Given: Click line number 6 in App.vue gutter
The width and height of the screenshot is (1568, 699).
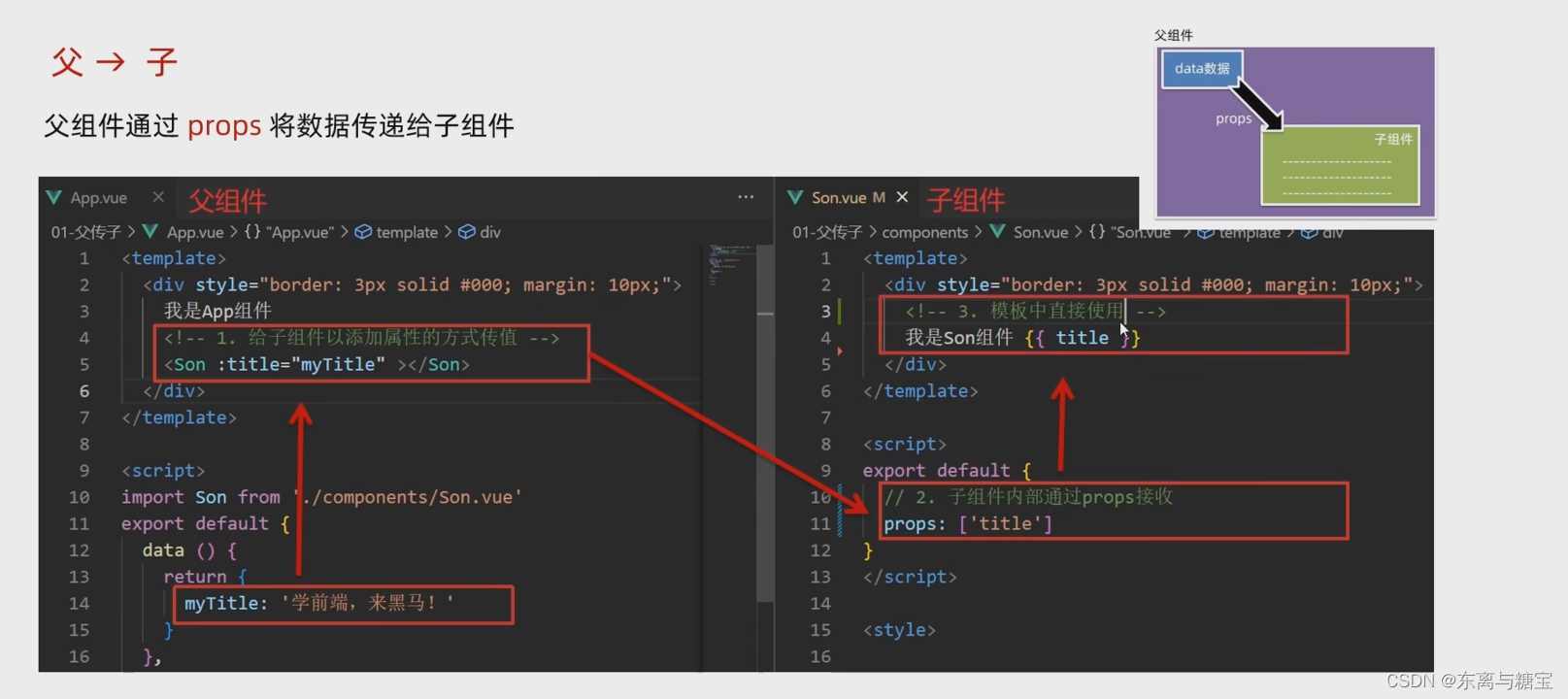Looking at the screenshot, I should tap(84, 390).
